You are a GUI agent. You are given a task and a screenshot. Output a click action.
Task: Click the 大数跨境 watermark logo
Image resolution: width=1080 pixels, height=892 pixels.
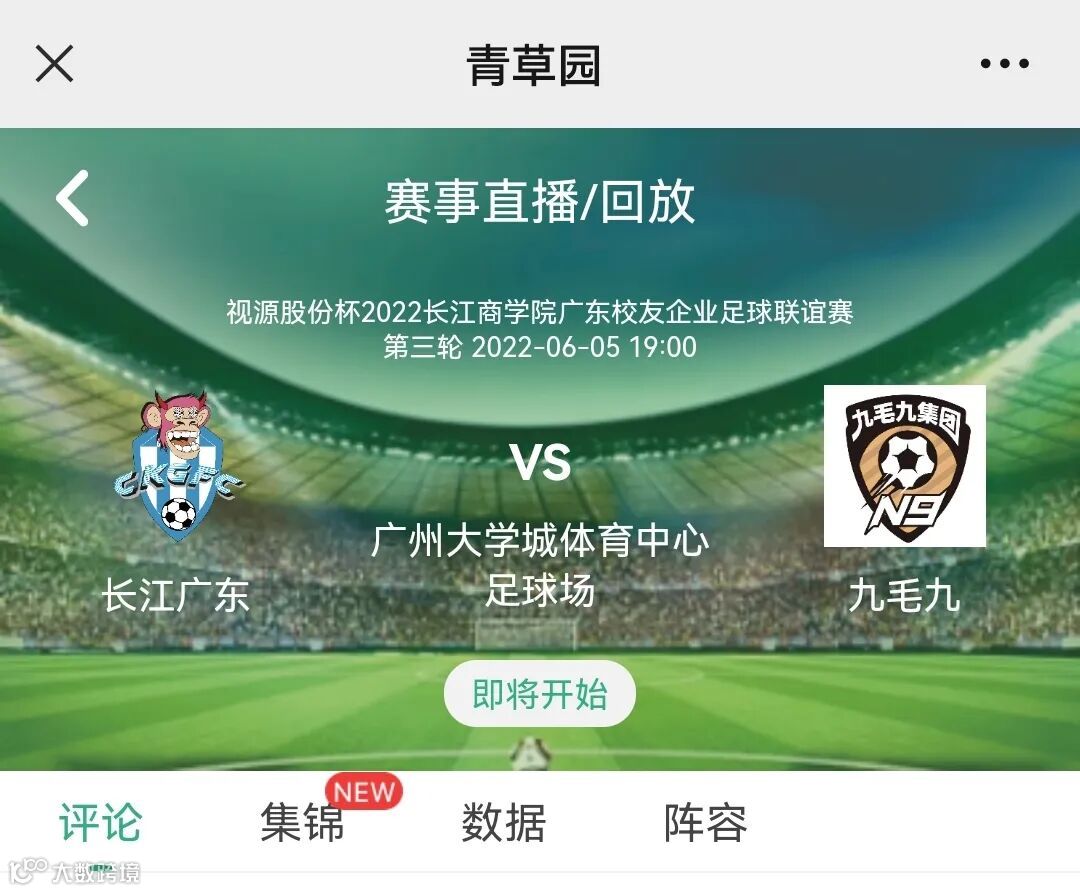[x=76, y=871]
